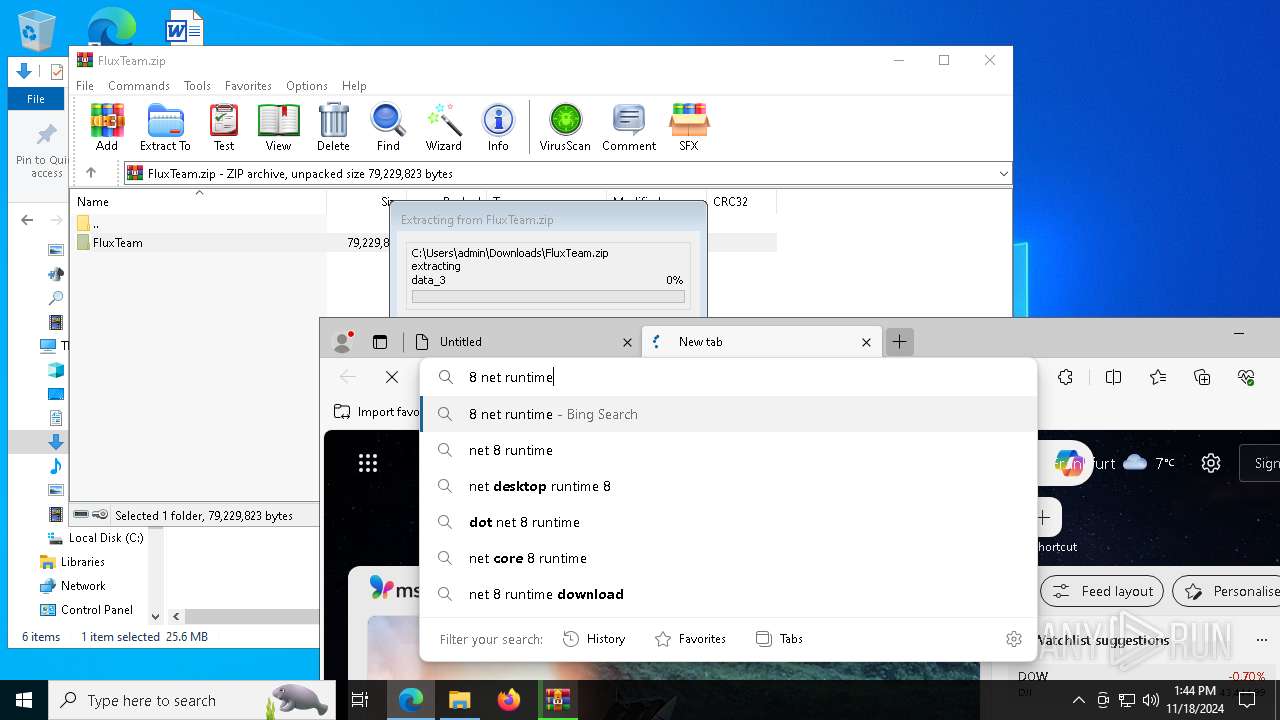Stop loading the page in Edge
Image resolution: width=1280 pixels, height=720 pixels.
(x=392, y=377)
